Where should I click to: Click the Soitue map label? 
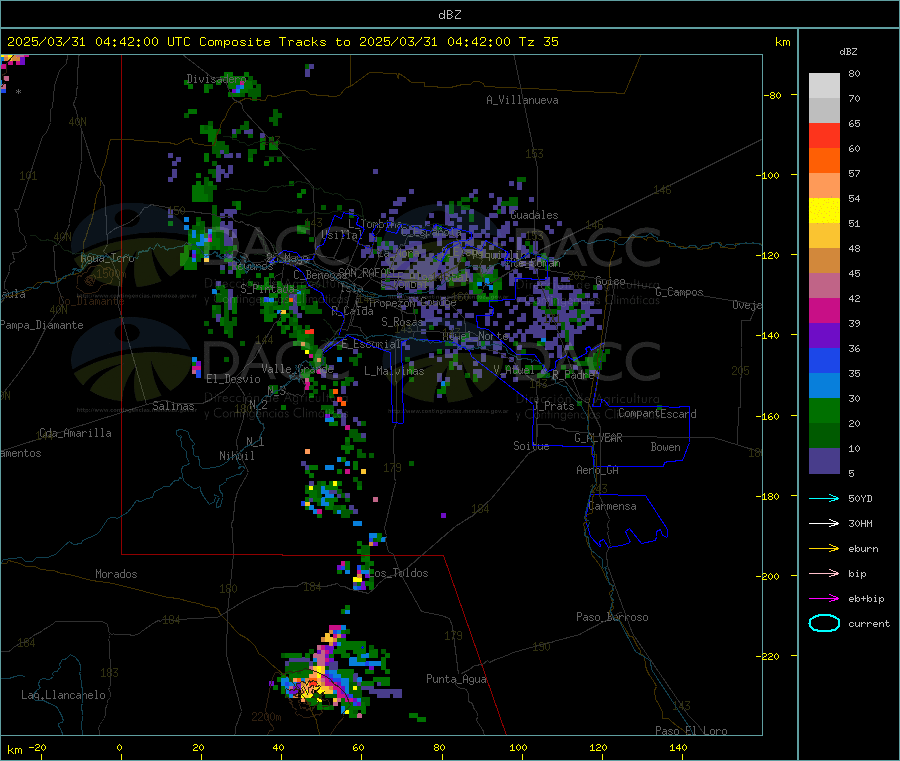[x=531, y=446]
